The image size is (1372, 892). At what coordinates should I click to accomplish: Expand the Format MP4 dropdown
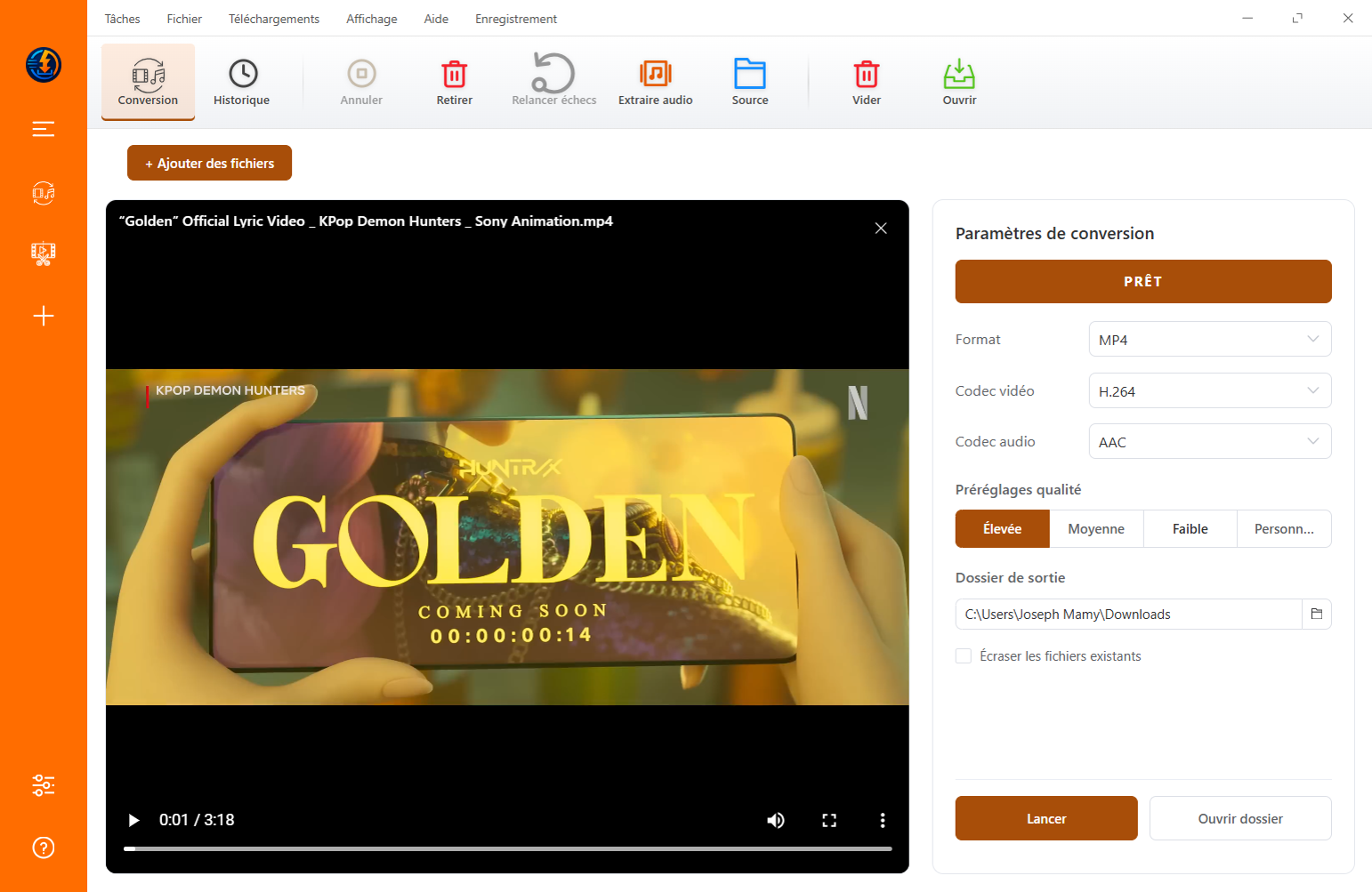[1210, 339]
